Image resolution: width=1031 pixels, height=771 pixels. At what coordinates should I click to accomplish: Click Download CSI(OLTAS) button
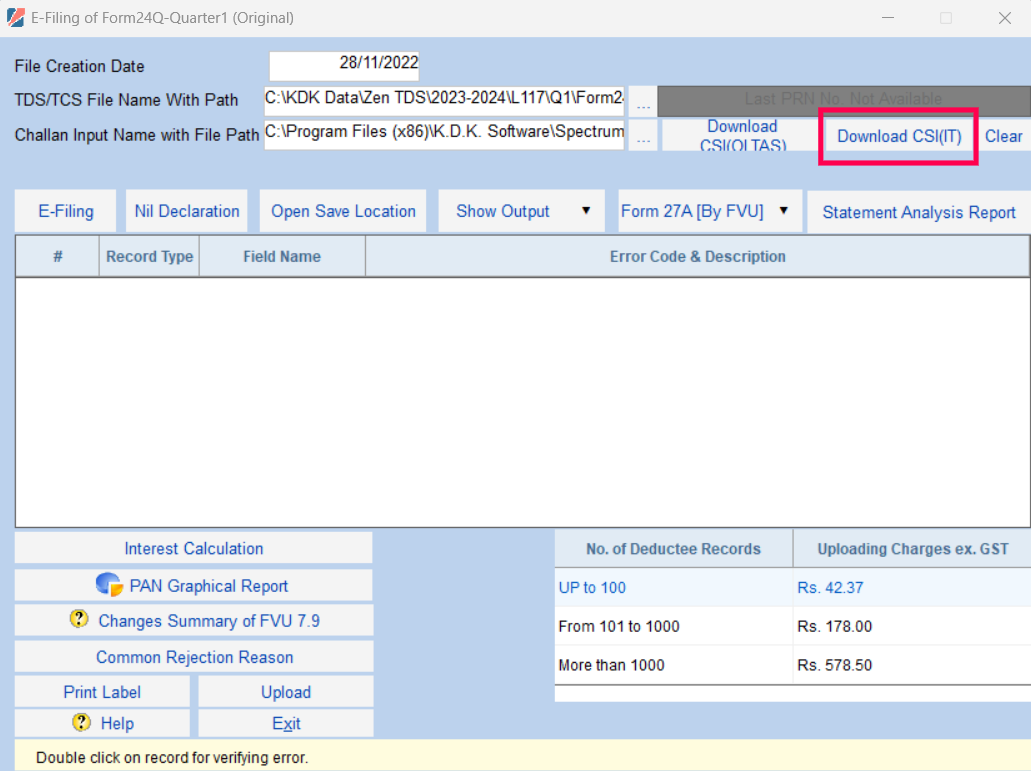[x=742, y=135]
